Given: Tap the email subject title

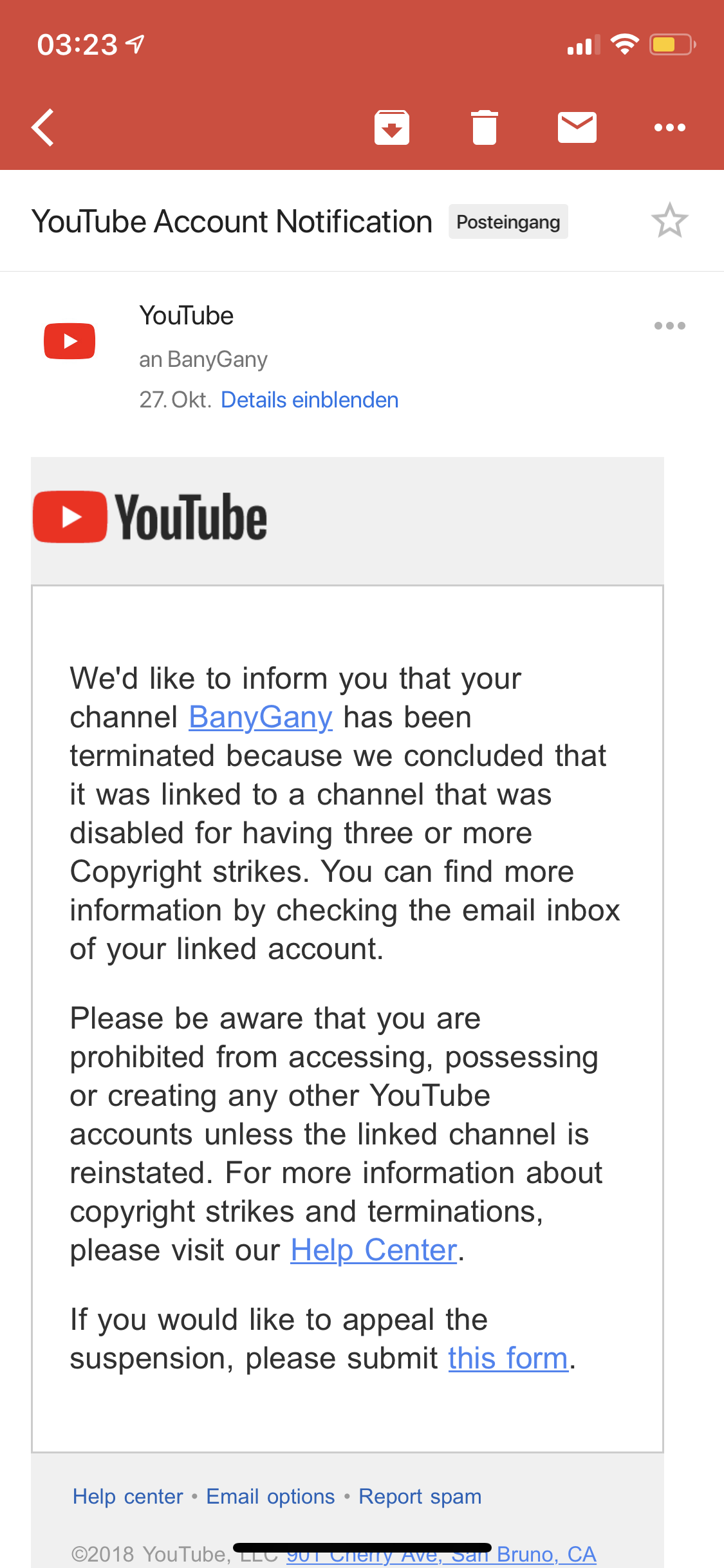Looking at the screenshot, I should pos(232,222).
